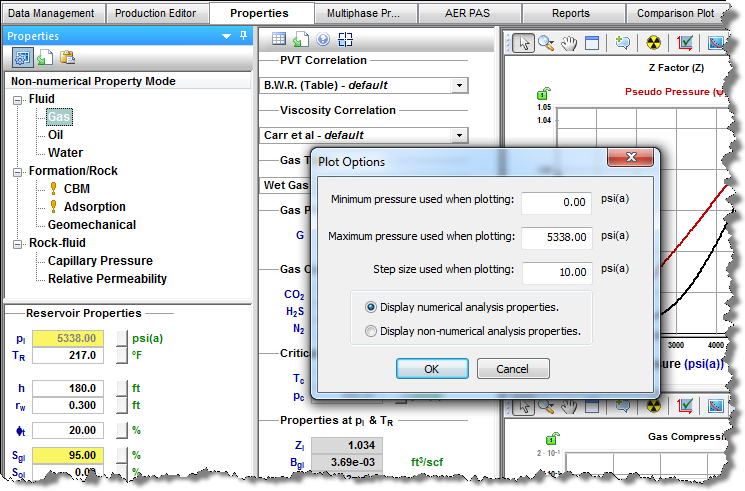Select Adsorption under Formation/Rock
Screen dimensions: 745x491
pyautogui.click(x=95, y=207)
